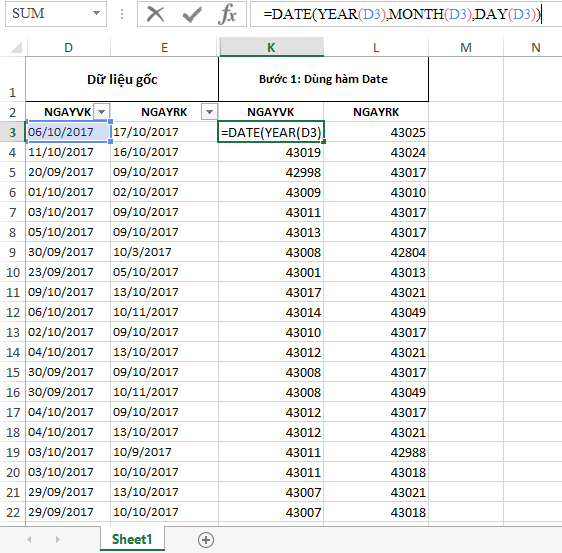Click the 'Bước 1: Dùng hàm Date' header cell
The image size is (562, 553).
click(323, 79)
